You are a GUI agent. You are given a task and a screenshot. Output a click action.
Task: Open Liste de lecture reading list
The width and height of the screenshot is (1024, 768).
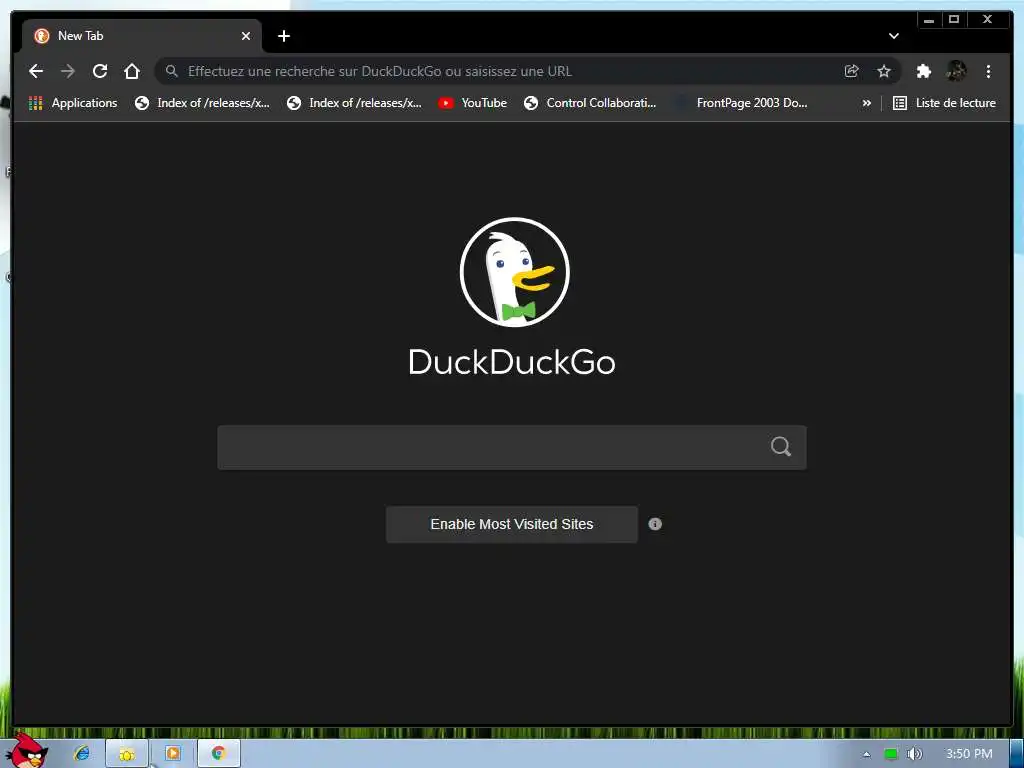(x=944, y=103)
